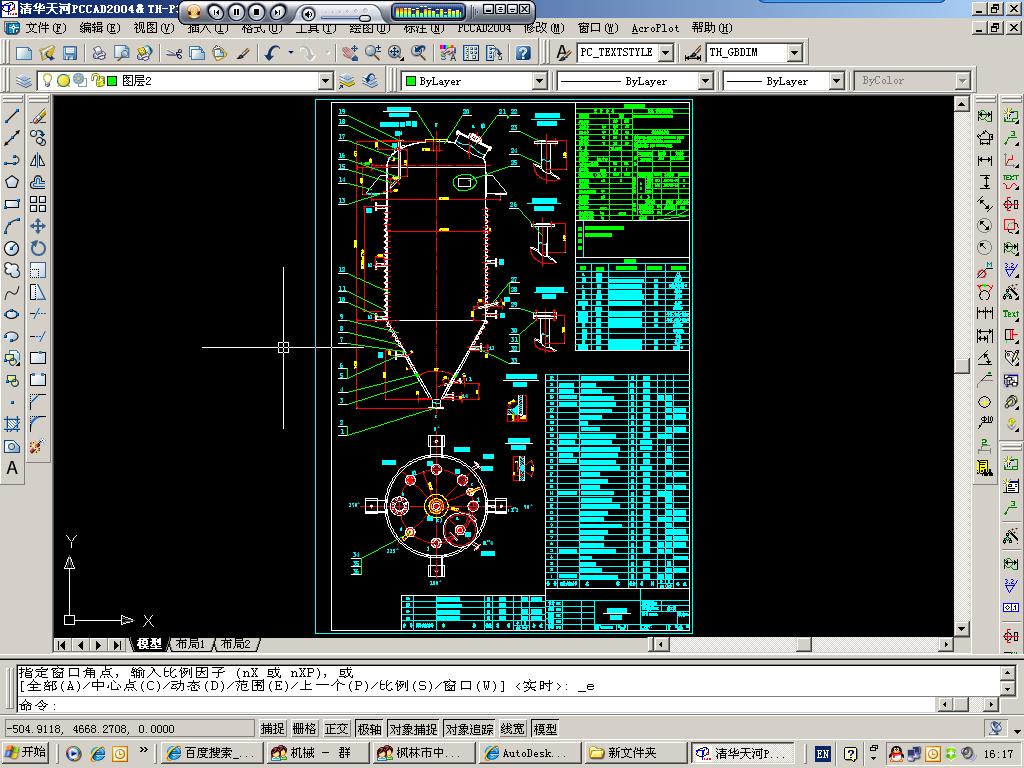The image size is (1024, 768).
Task: Switch to the 百度搜索 taskbar window
Action: [210, 753]
